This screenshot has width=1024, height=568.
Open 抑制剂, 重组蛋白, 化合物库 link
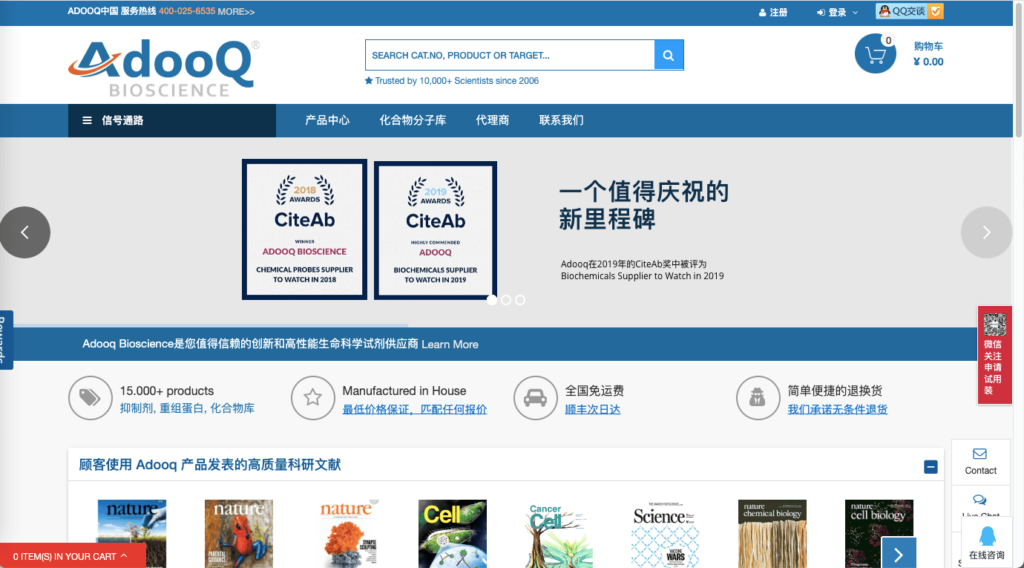[x=187, y=409]
